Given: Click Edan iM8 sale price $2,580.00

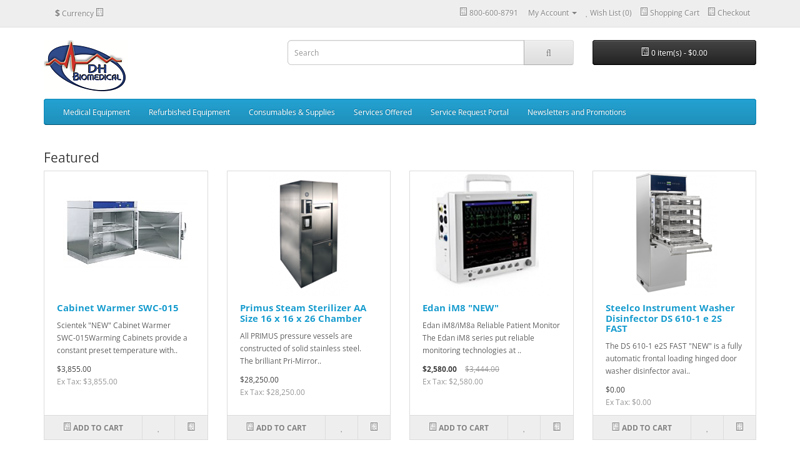Looking at the screenshot, I should [439, 369].
